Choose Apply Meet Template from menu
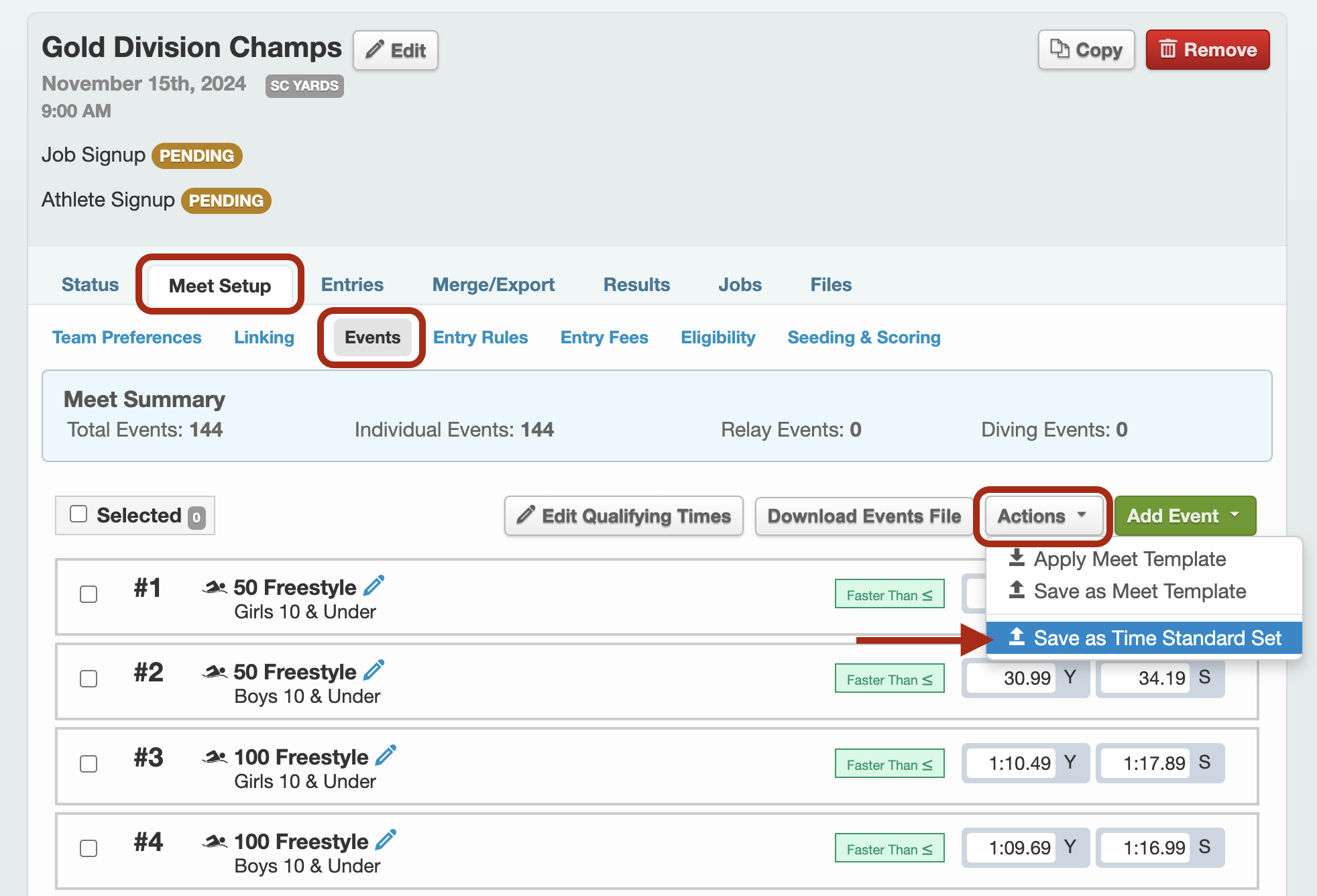 (x=1144, y=559)
